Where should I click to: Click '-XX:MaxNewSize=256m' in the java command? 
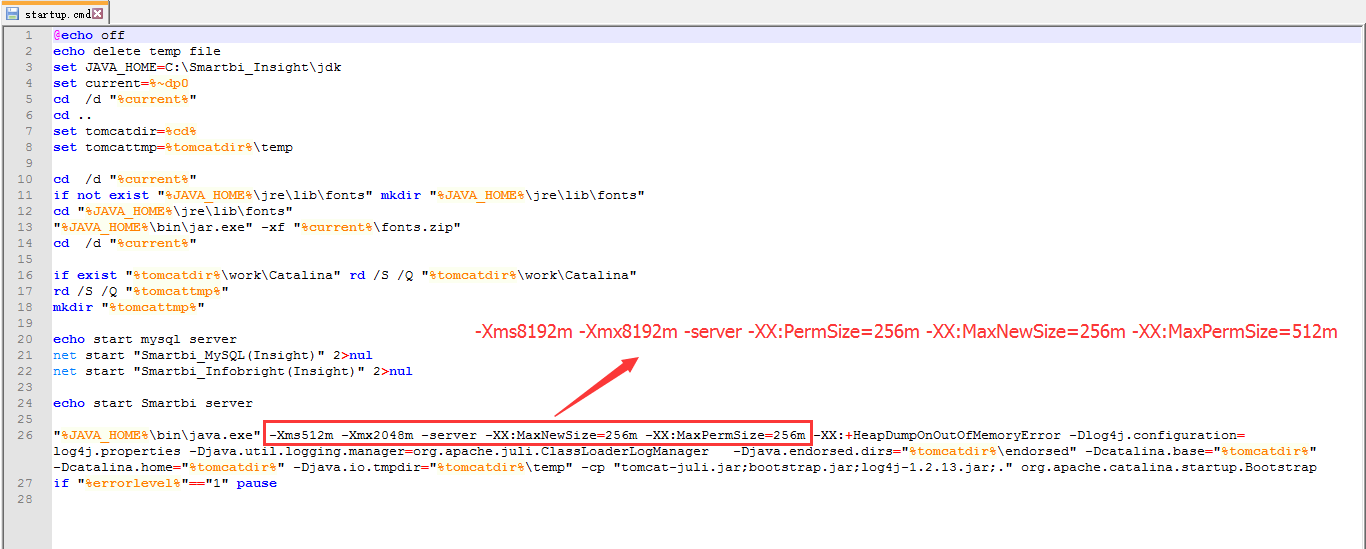coord(561,435)
